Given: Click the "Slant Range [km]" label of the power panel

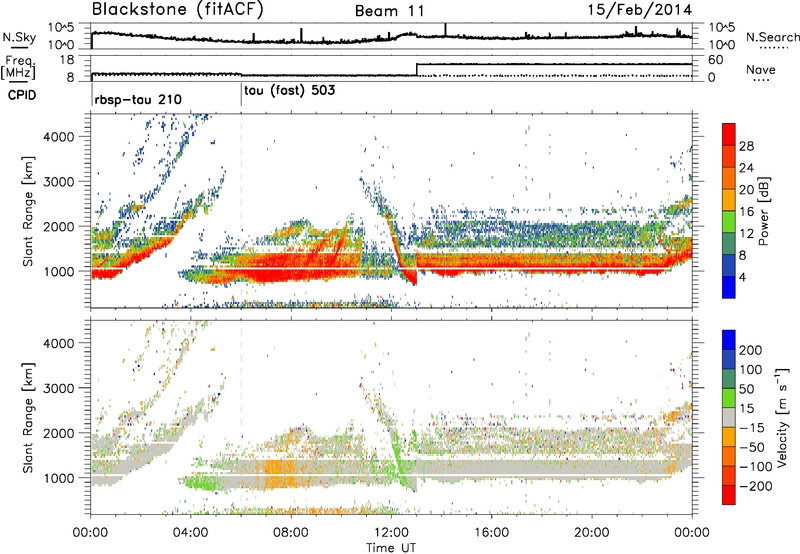Looking at the screenshot, I should click(x=28, y=211).
